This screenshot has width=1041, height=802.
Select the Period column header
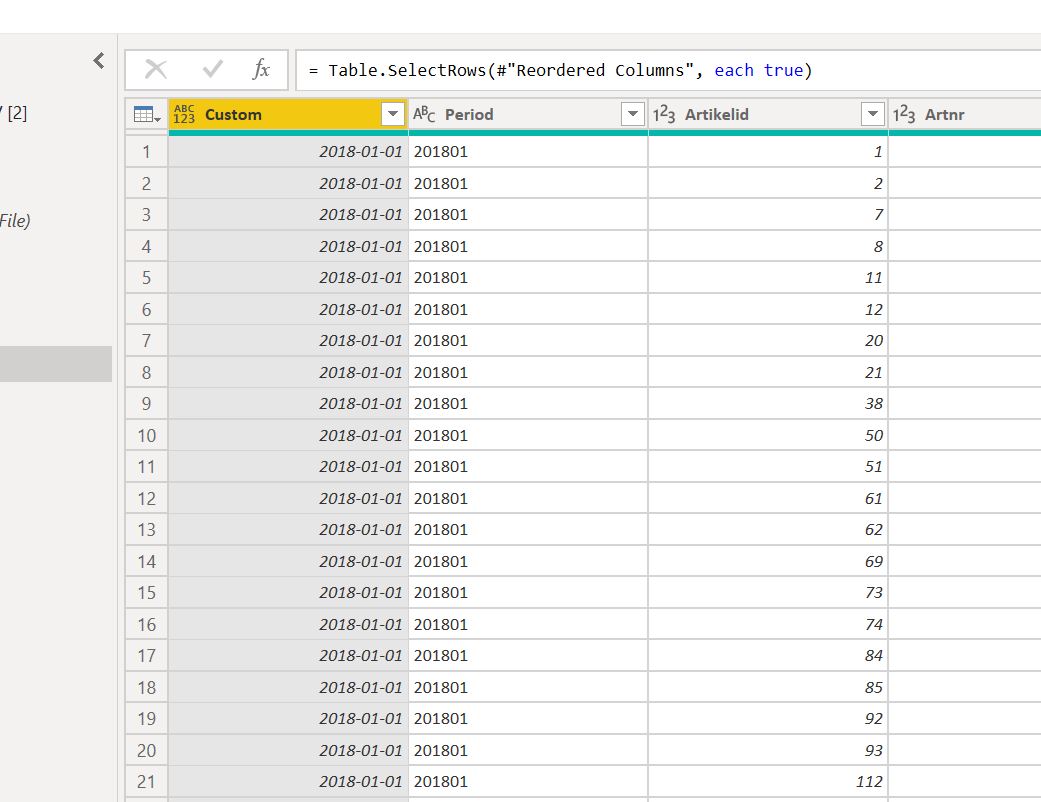coord(528,114)
